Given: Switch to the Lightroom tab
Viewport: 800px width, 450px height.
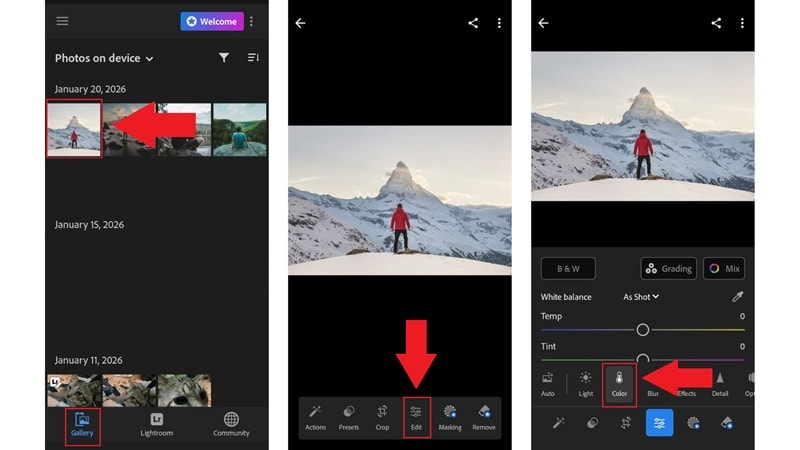Looking at the screenshot, I should [x=157, y=426].
